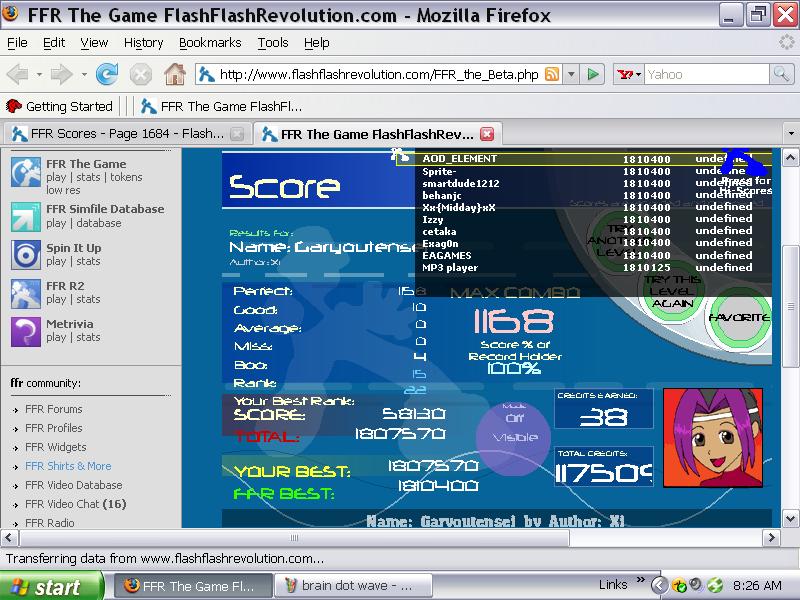The width and height of the screenshot is (800, 600).
Task: Open the address bar history dropdown arrow
Action: coord(571,74)
